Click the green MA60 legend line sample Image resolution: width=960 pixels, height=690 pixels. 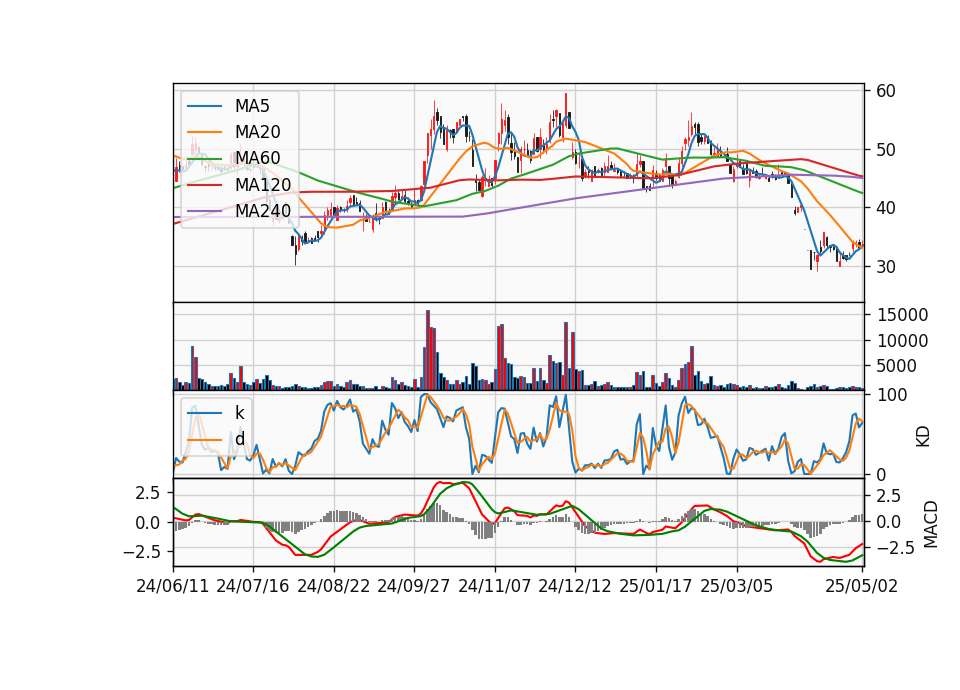tap(204, 158)
